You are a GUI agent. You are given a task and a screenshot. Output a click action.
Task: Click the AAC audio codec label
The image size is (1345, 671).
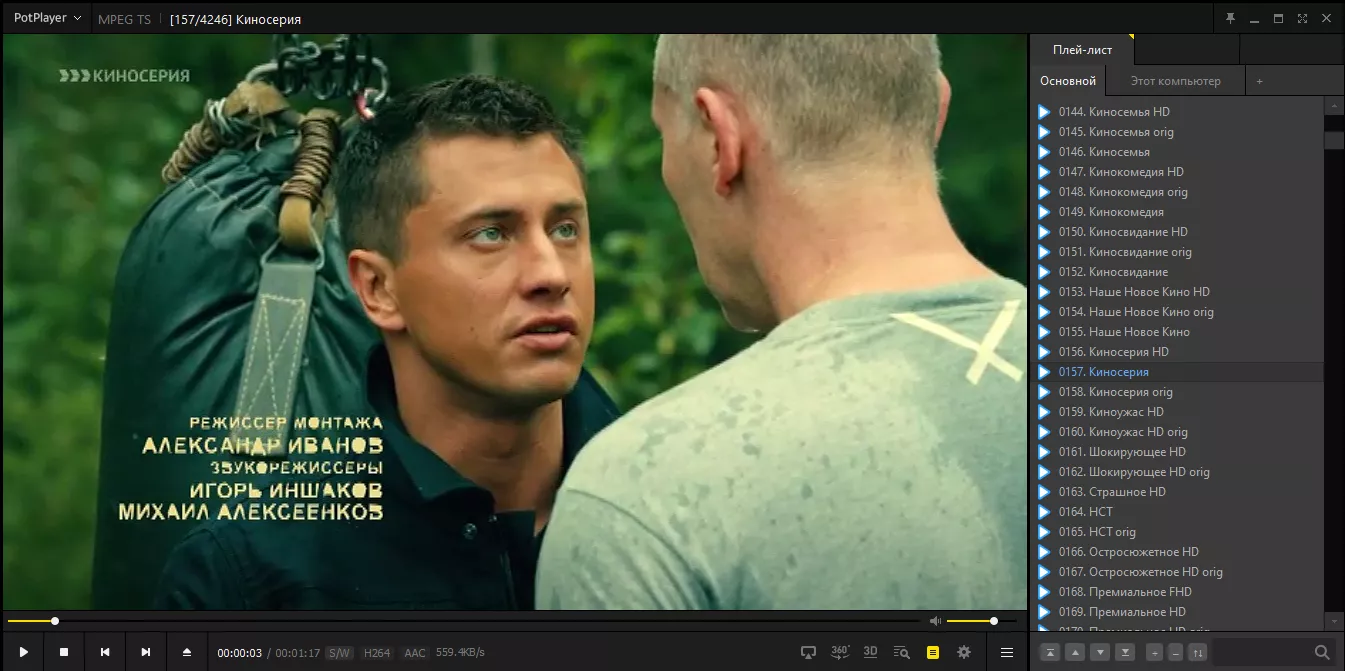(x=414, y=653)
